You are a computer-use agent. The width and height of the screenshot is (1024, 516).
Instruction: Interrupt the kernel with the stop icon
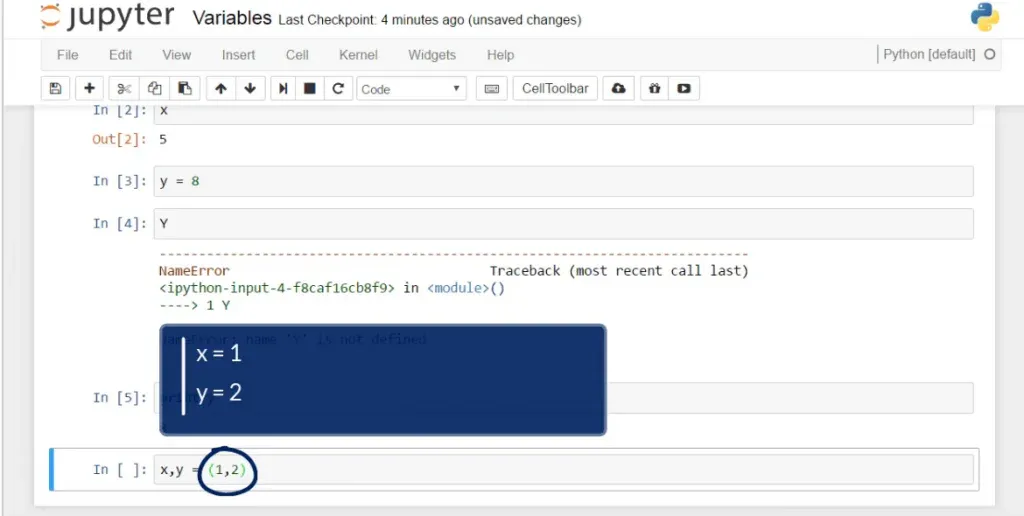pyautogui.click(x=310, y=89)
